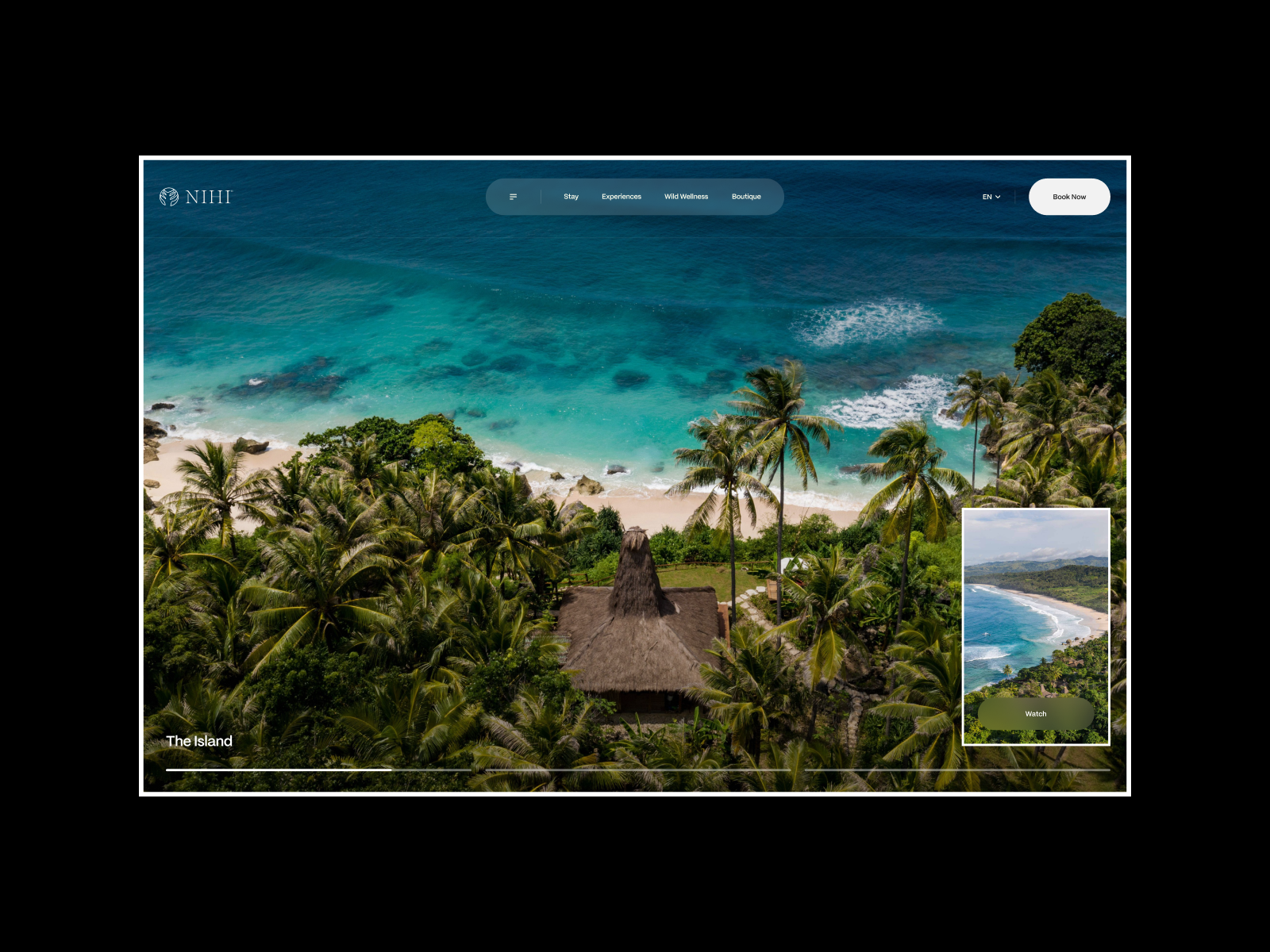1270x952 pixels.
Task: Click the NIHI wordmark logo
Action: coord(210,197)
